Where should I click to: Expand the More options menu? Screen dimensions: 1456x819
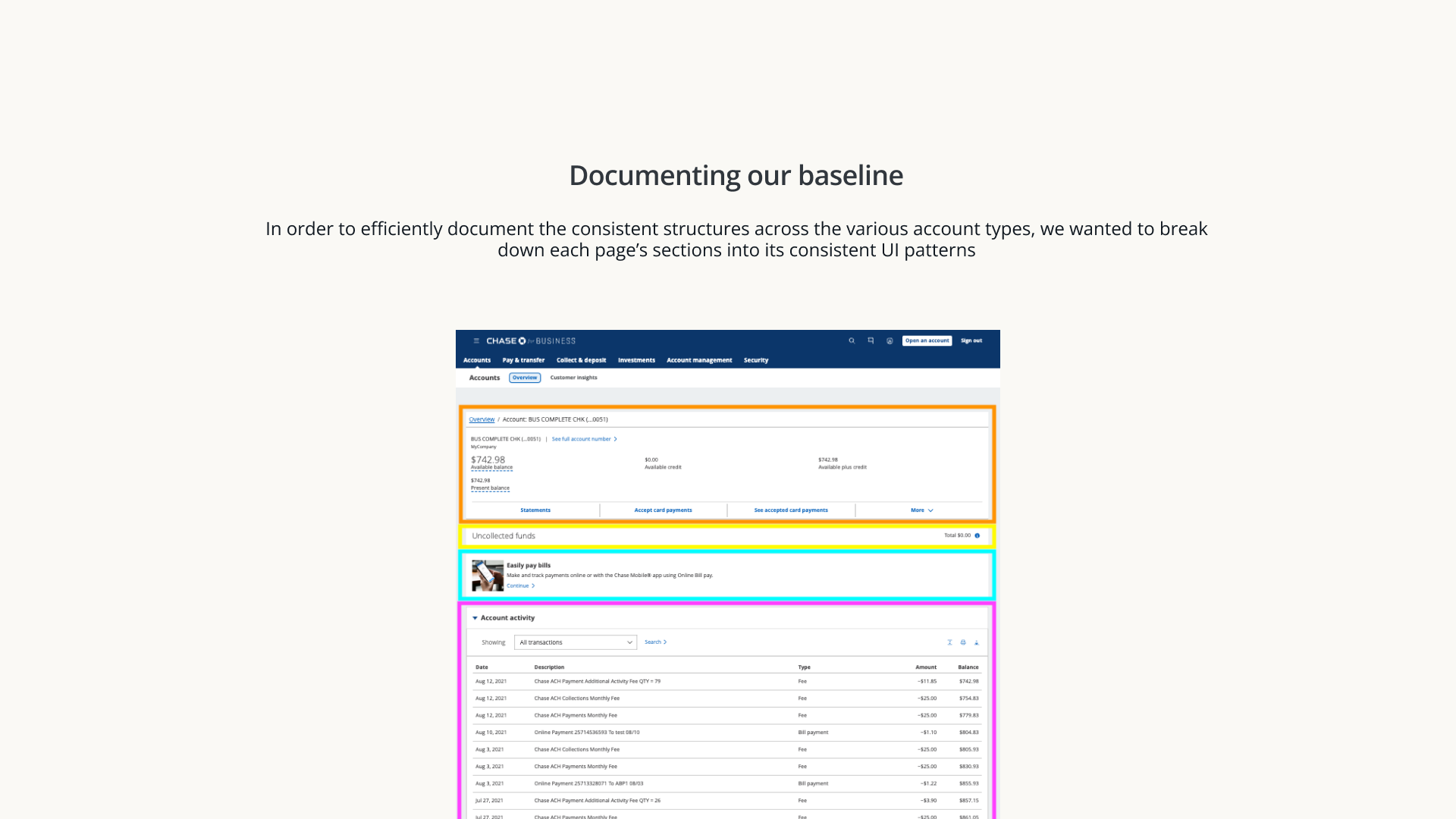[921, 511]
